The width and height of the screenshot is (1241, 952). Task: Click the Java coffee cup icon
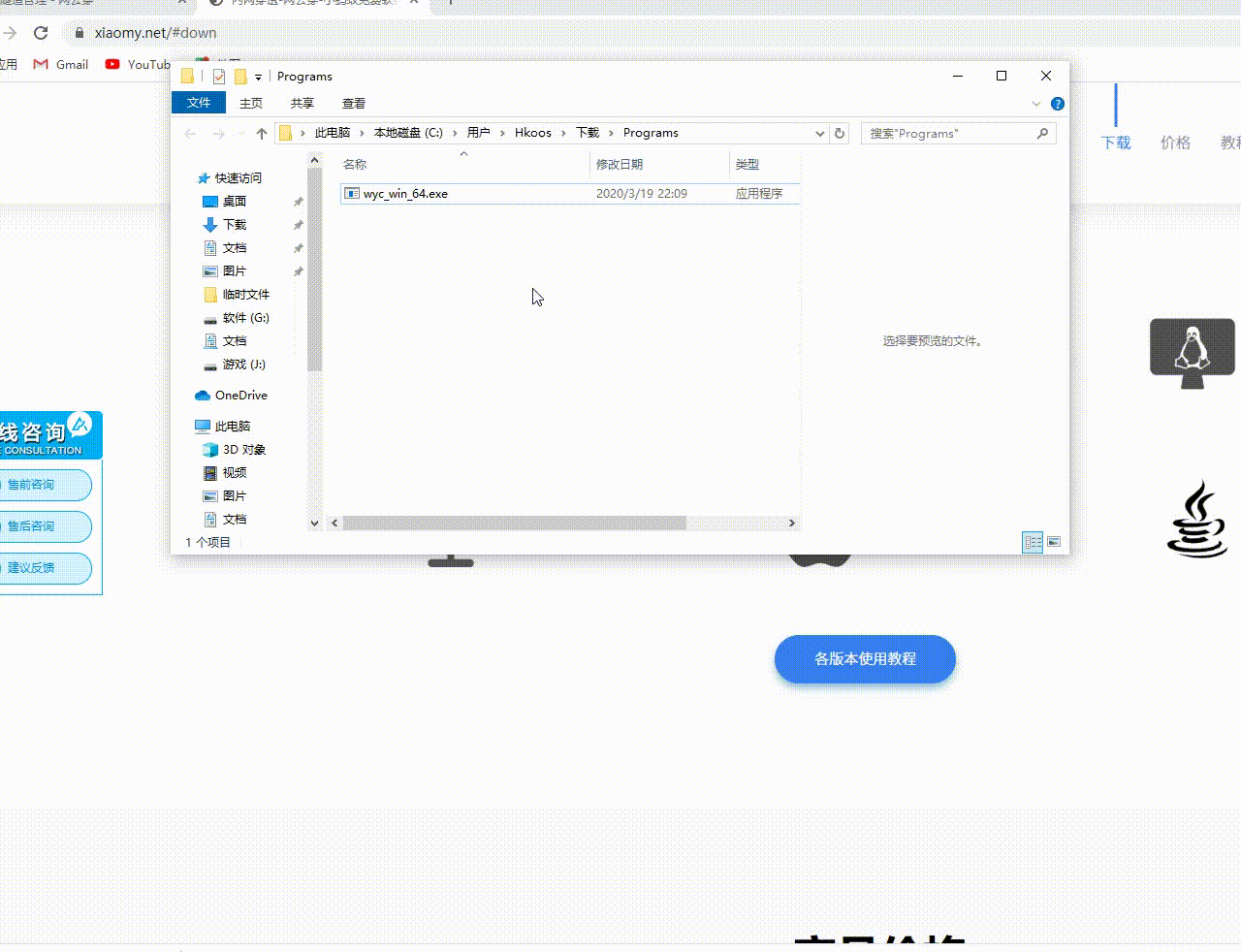point(1197,520)
